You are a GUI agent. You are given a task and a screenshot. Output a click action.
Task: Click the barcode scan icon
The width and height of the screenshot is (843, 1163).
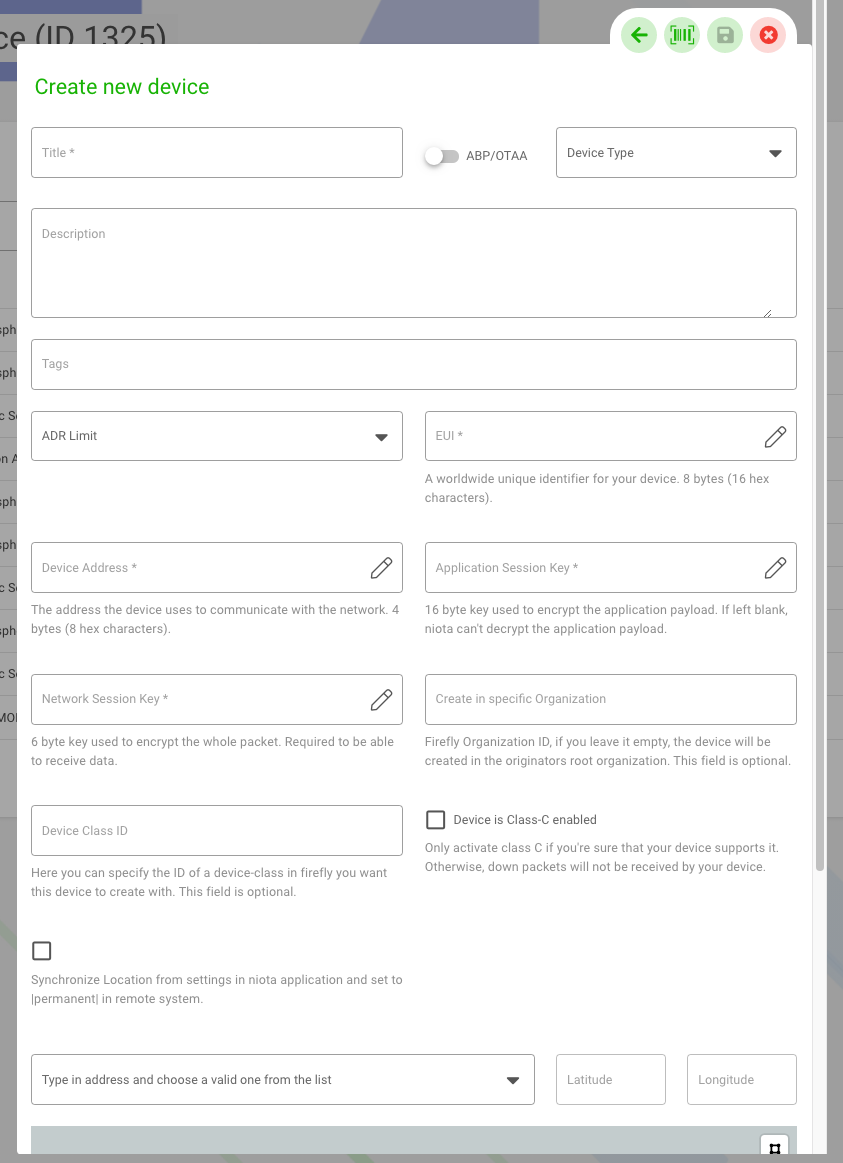[682, 36]
